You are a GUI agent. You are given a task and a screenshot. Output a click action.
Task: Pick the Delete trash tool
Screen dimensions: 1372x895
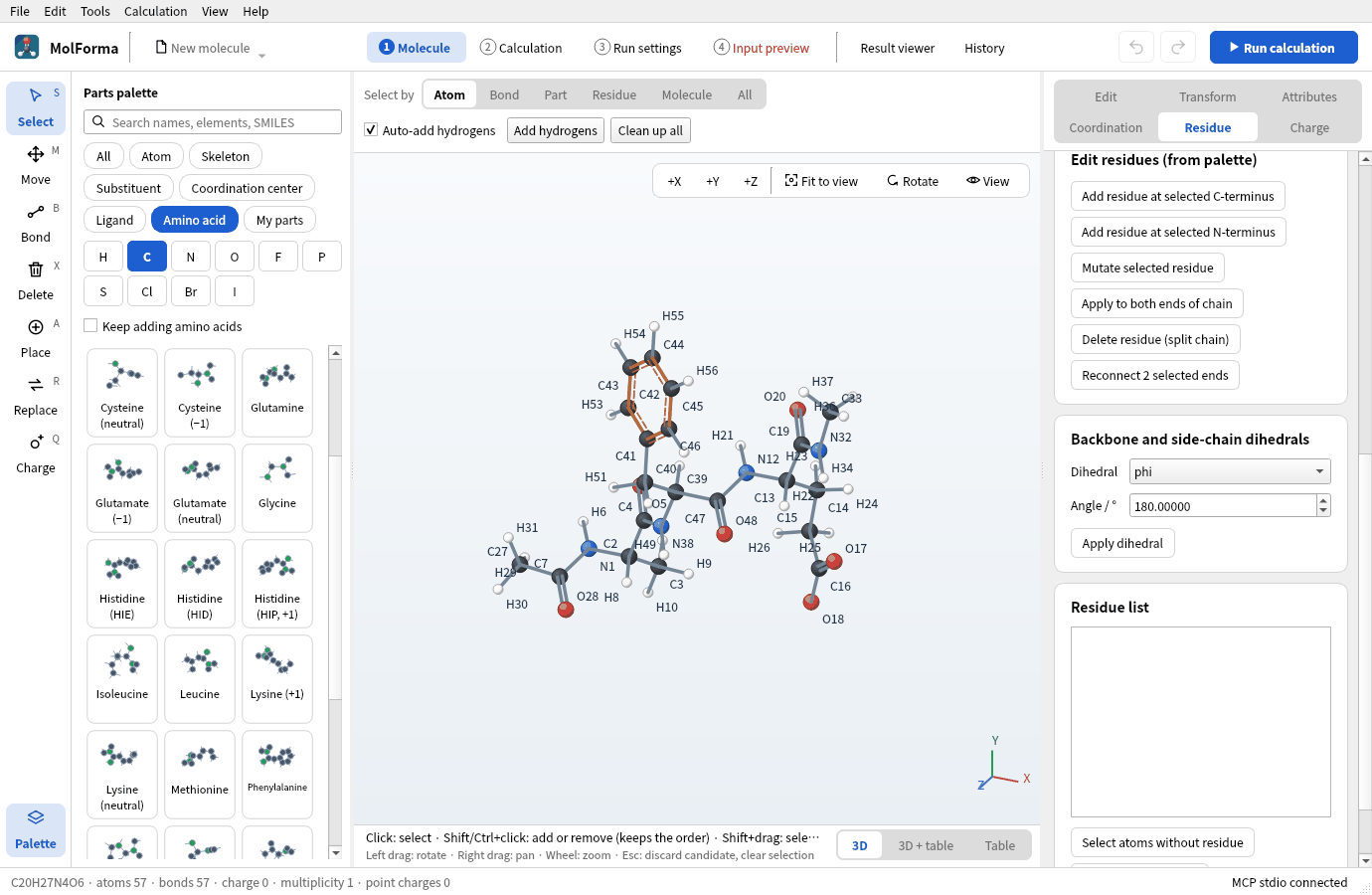[36, 280]
